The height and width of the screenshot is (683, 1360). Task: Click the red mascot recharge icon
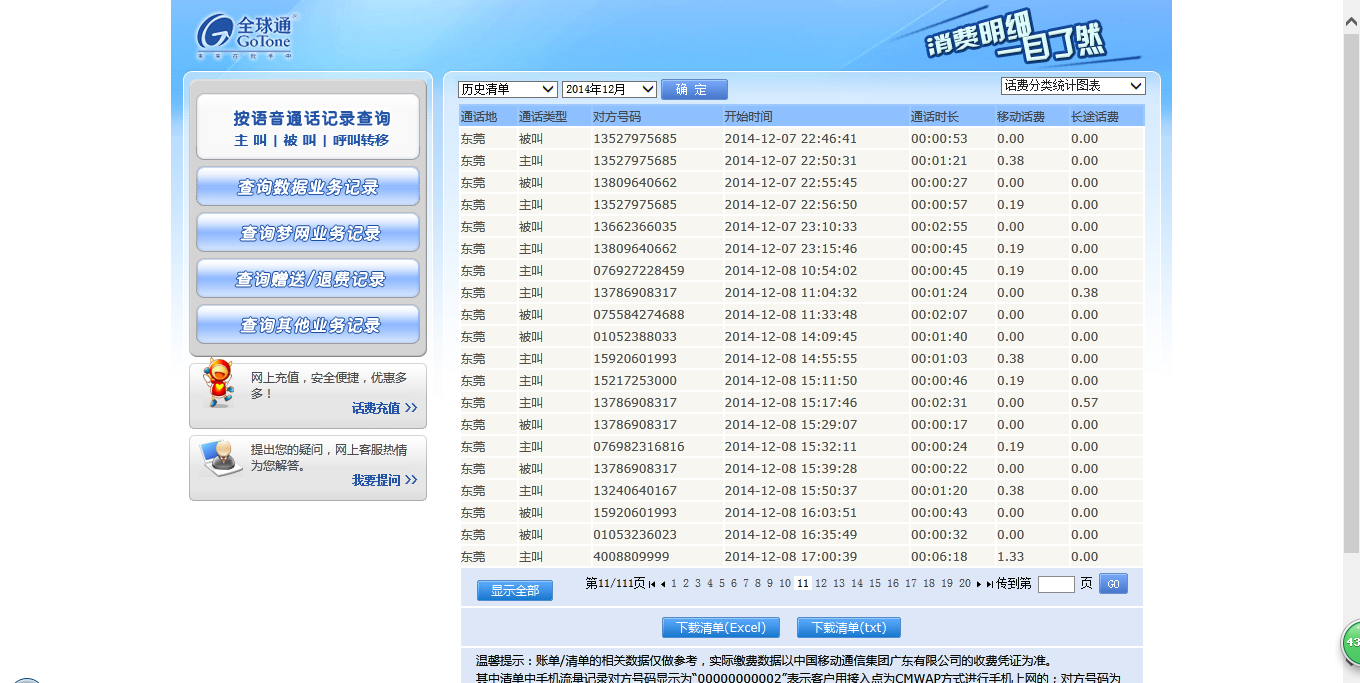(x=218, y=383)
